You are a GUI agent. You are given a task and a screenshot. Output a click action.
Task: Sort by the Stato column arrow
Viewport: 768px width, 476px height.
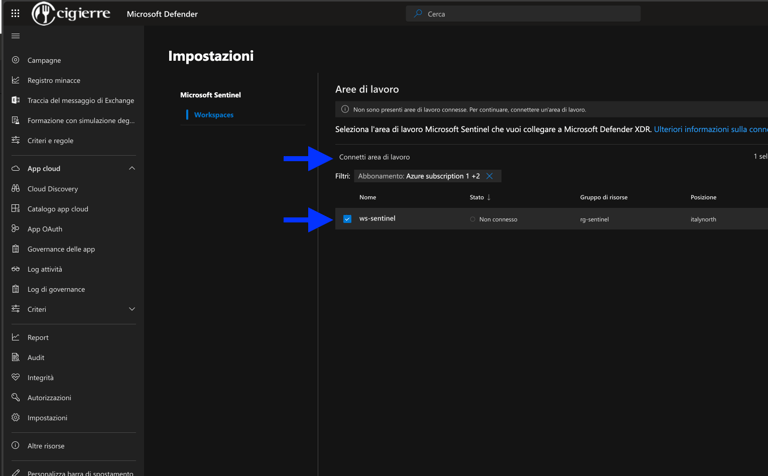point(488,197)
